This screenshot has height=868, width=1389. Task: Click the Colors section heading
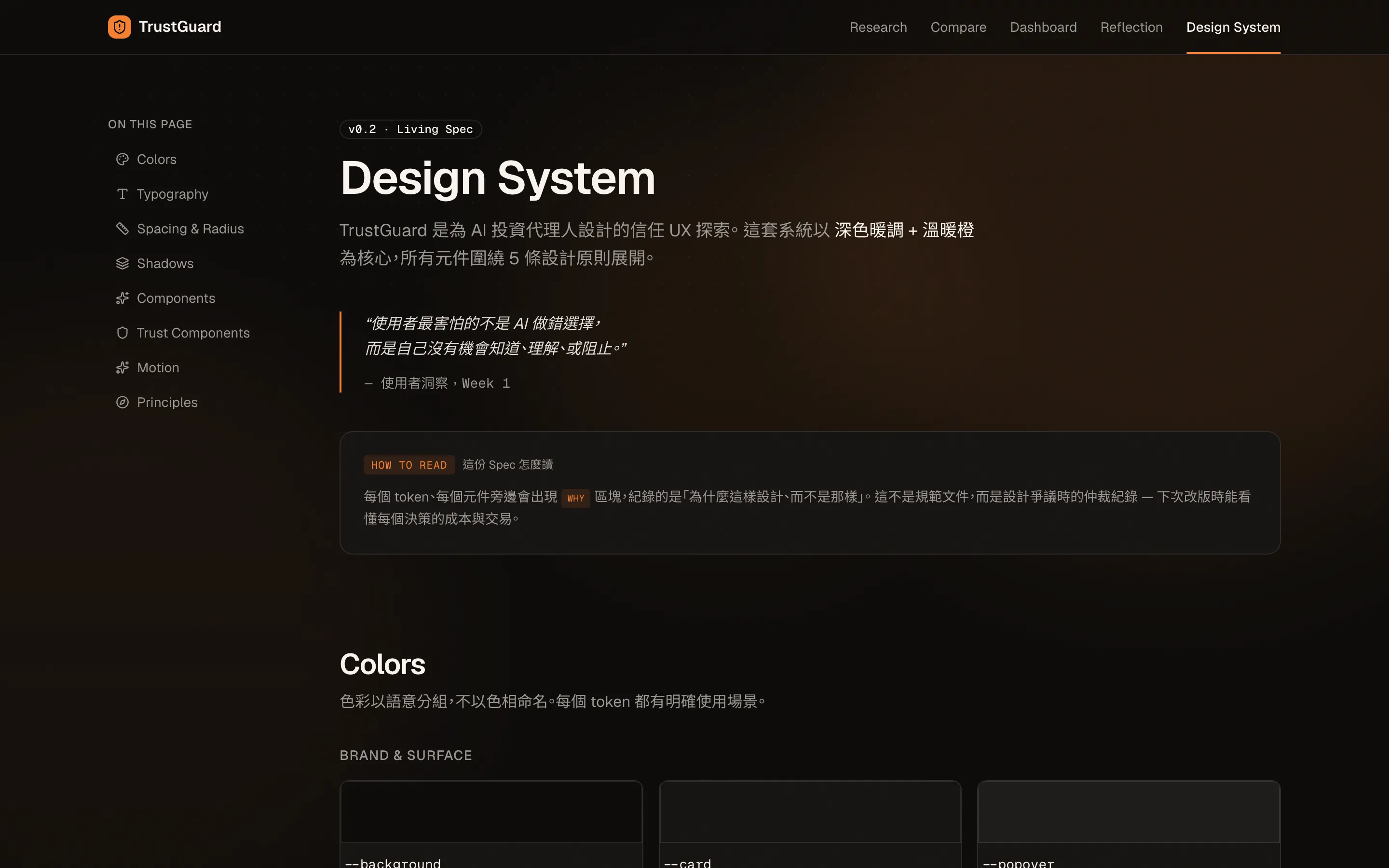pyautogui.click(x=382, y=664)
